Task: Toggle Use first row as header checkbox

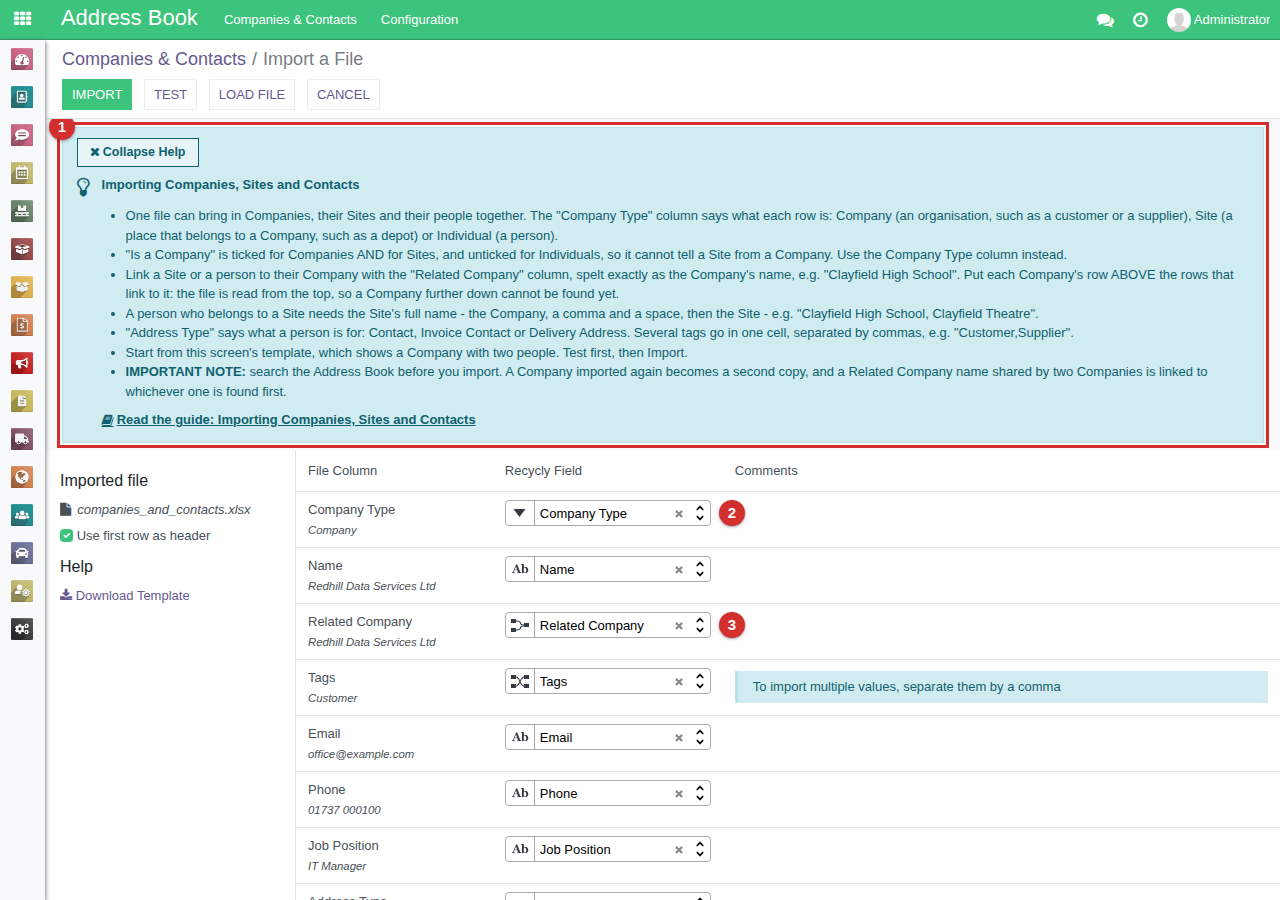Action: (x=66, y=535)
